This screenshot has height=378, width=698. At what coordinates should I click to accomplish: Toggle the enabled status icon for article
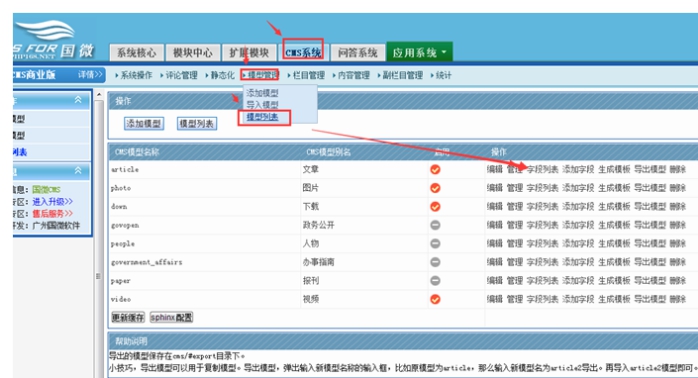click(435, 170)
